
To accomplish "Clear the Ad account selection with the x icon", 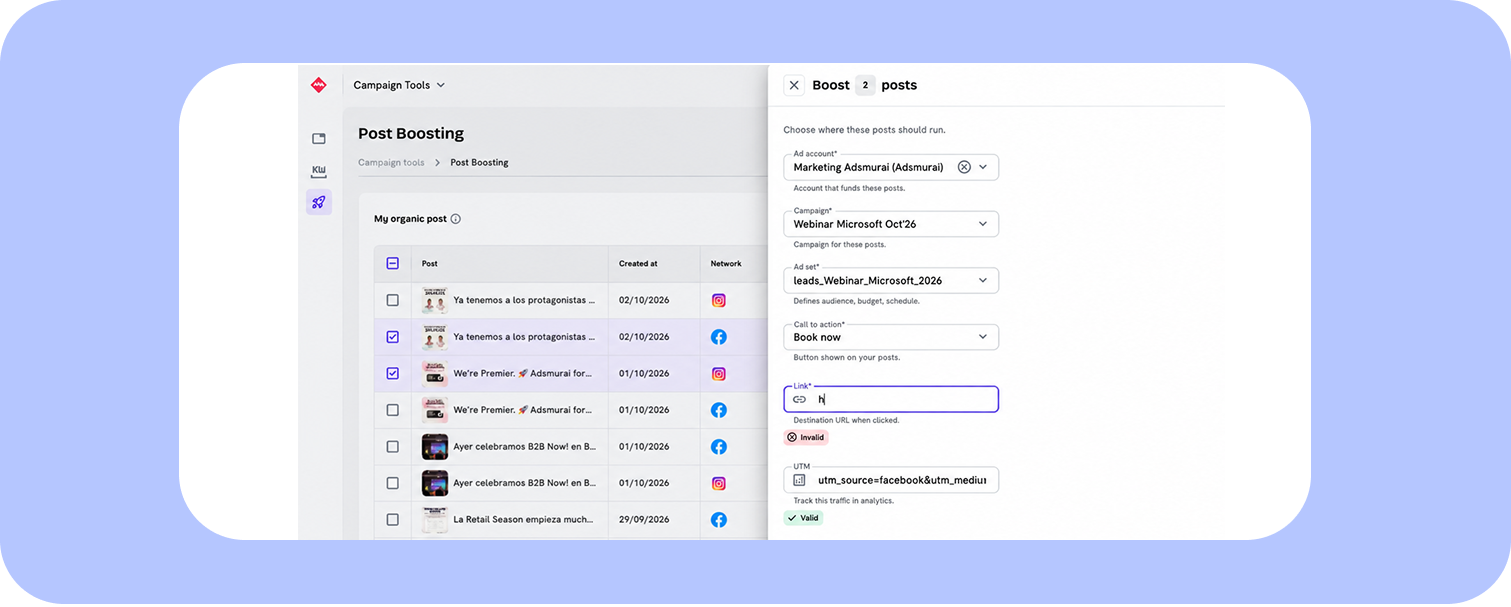I will (964, 167).
